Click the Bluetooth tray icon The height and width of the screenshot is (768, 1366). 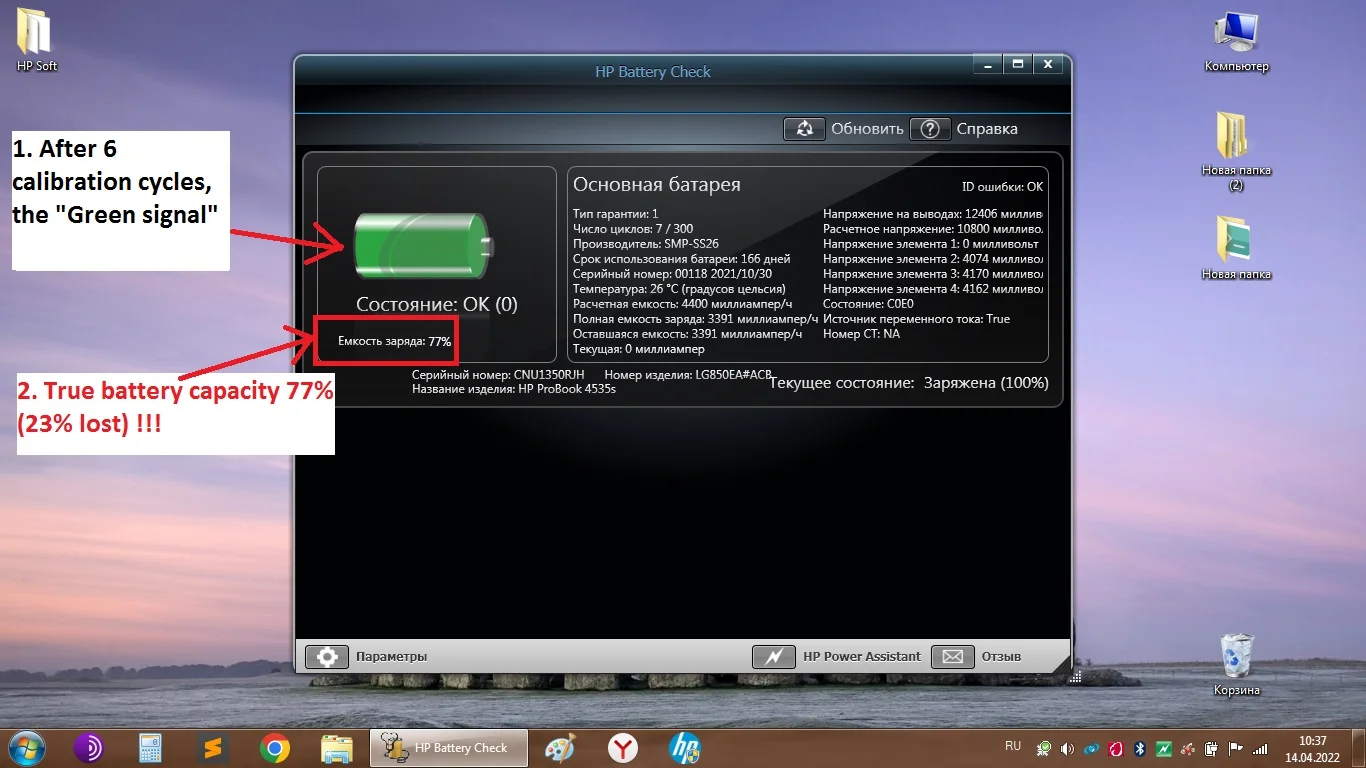[1139, 748]
